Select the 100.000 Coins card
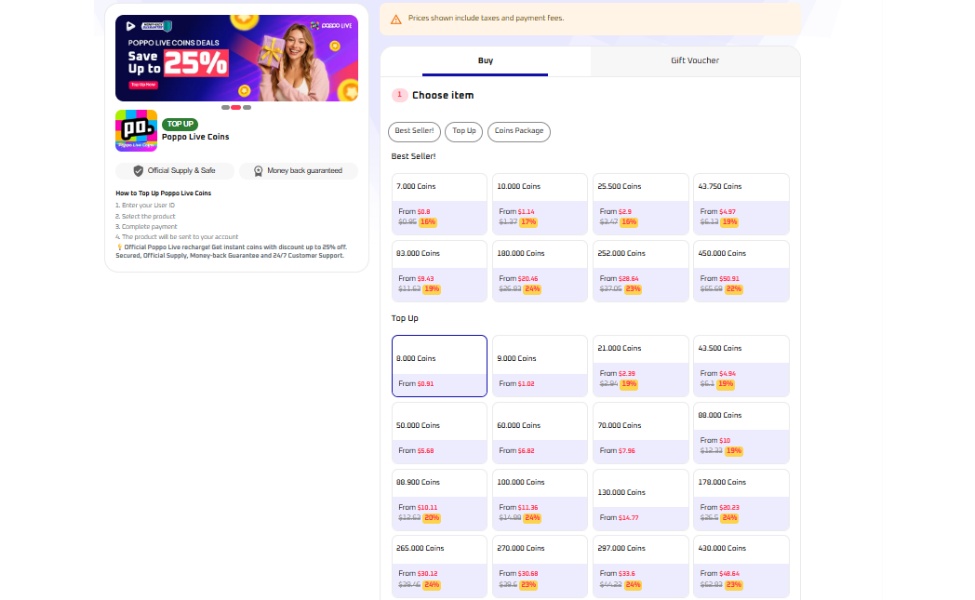Viewport: 975px width, 600px height. (540, 500)
